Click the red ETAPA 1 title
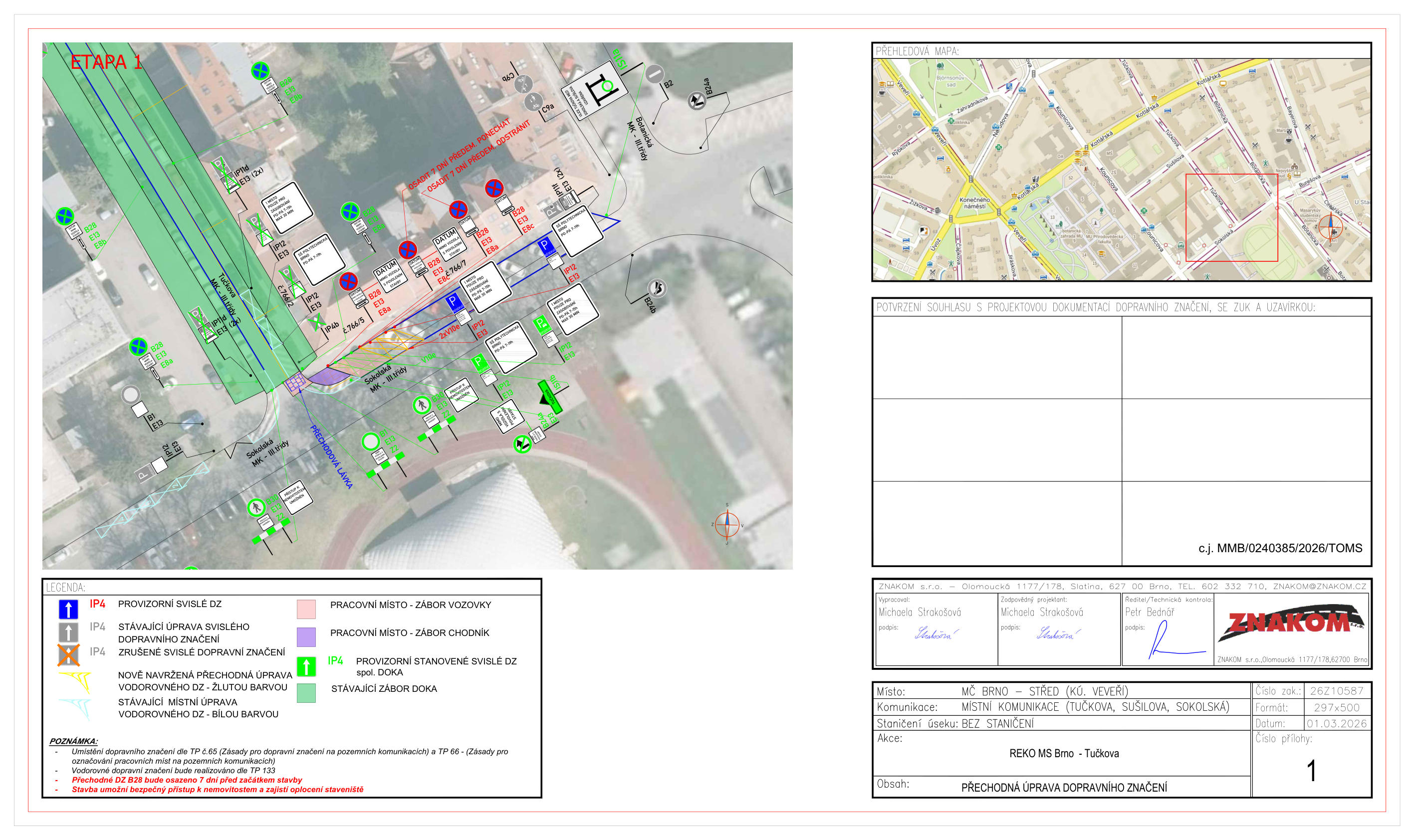1414x840 pixels. [106, 62]
